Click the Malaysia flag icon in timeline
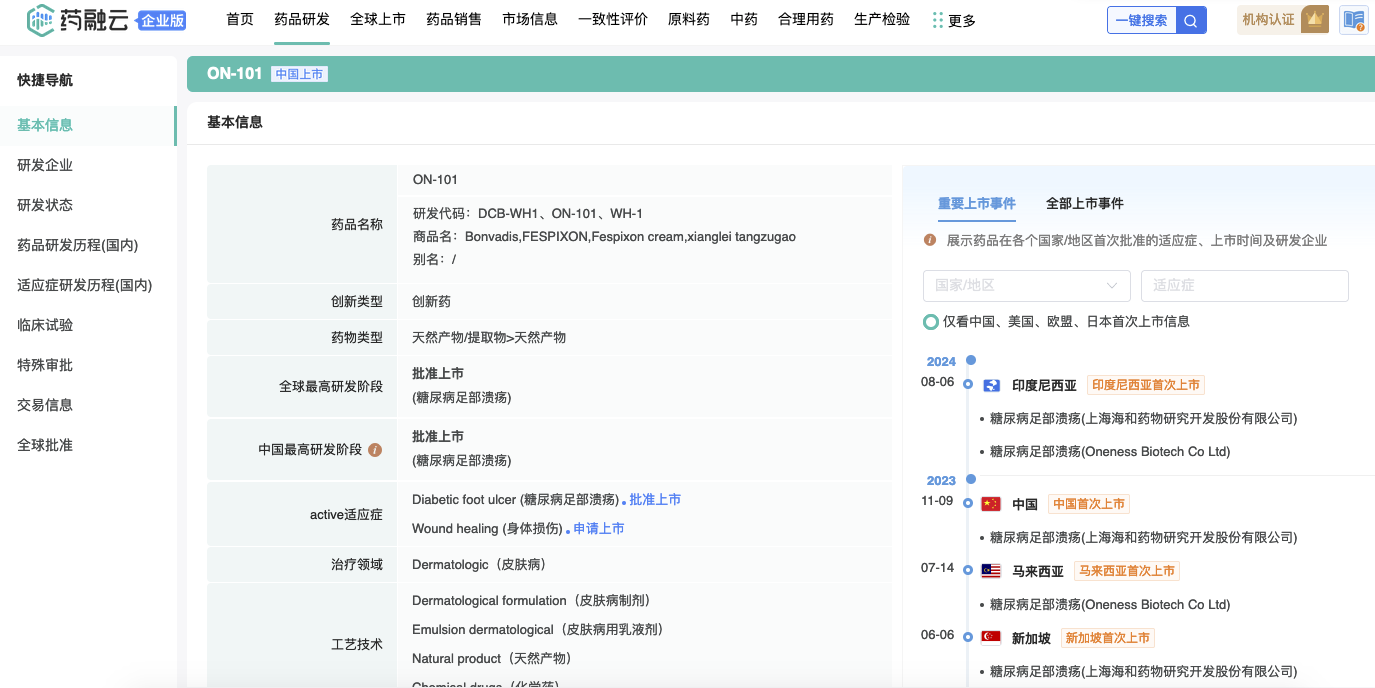The width and height of the screenshot is (1375, 688). (991, 571)
